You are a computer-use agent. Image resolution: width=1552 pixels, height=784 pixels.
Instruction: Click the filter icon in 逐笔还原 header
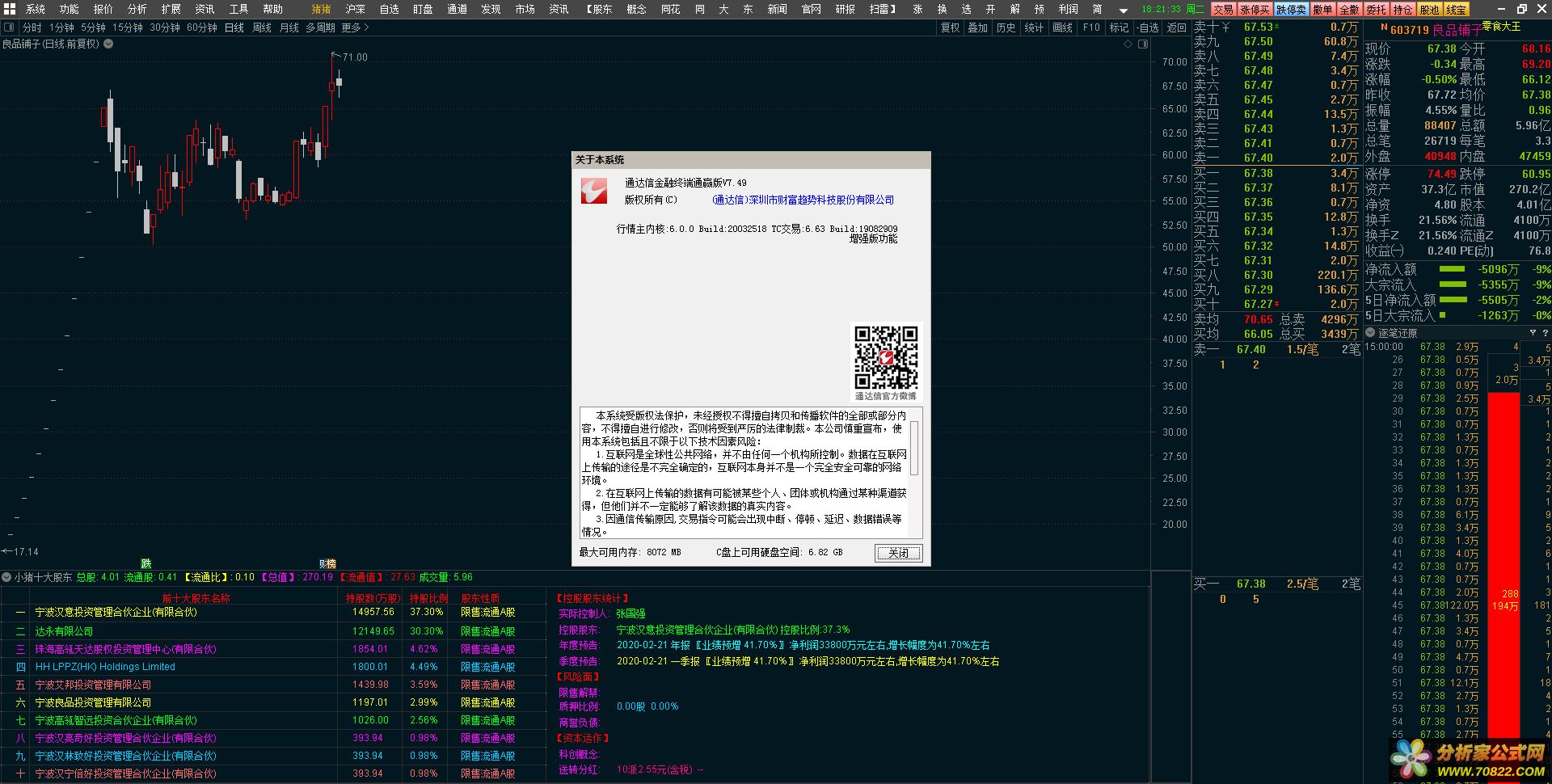tap(1533, 333)
